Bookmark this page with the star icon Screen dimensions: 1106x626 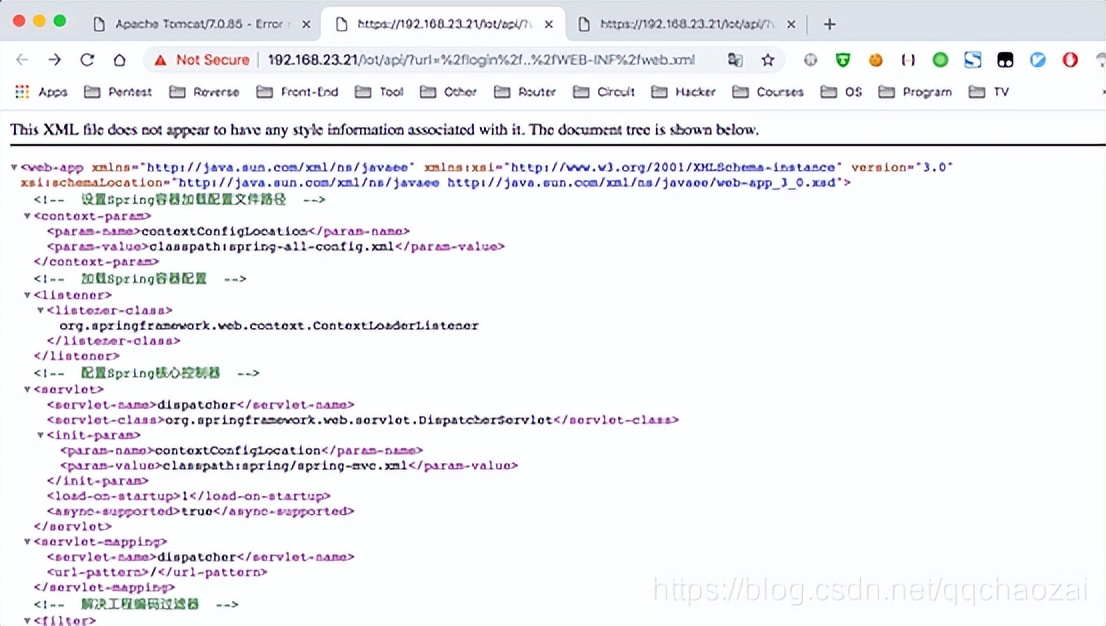(x=767, y=60)
